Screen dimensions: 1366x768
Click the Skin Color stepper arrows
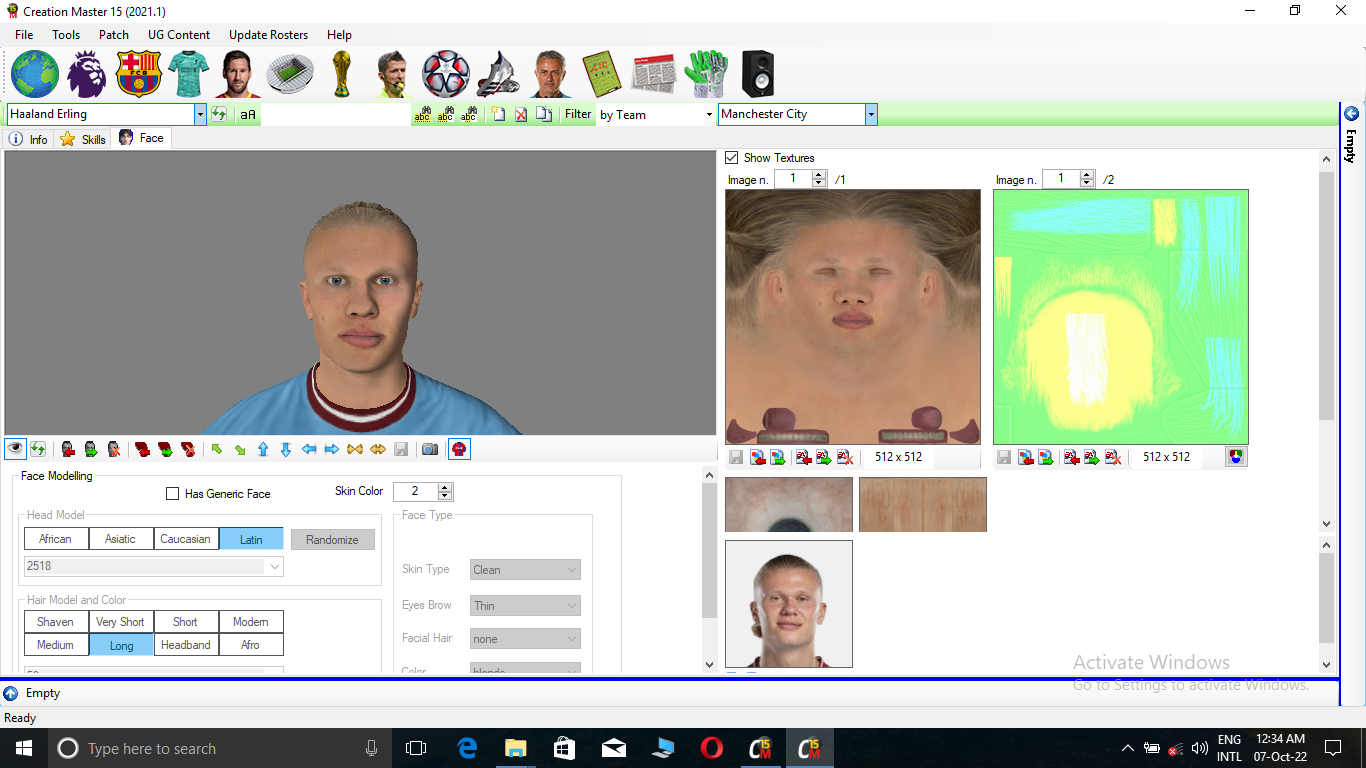446,491
